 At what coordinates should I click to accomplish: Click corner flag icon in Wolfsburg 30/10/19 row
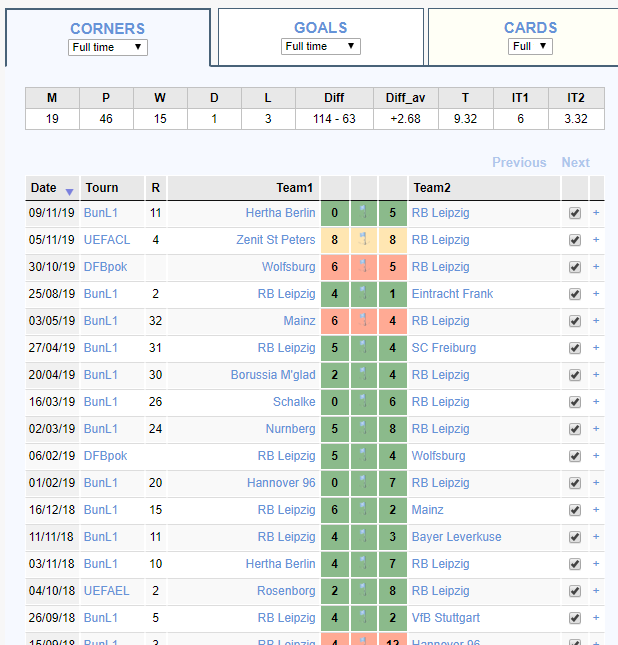tap(363, 267)
